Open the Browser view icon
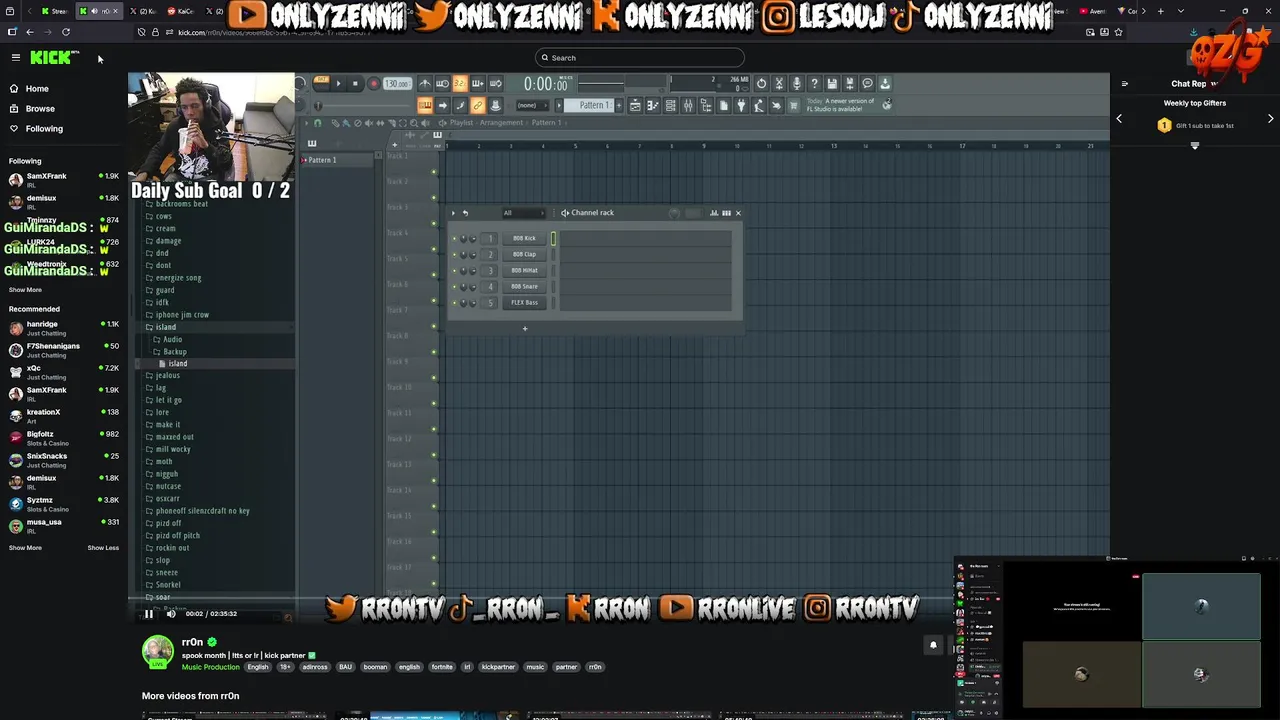The image size is (1280, 720). 705,105
